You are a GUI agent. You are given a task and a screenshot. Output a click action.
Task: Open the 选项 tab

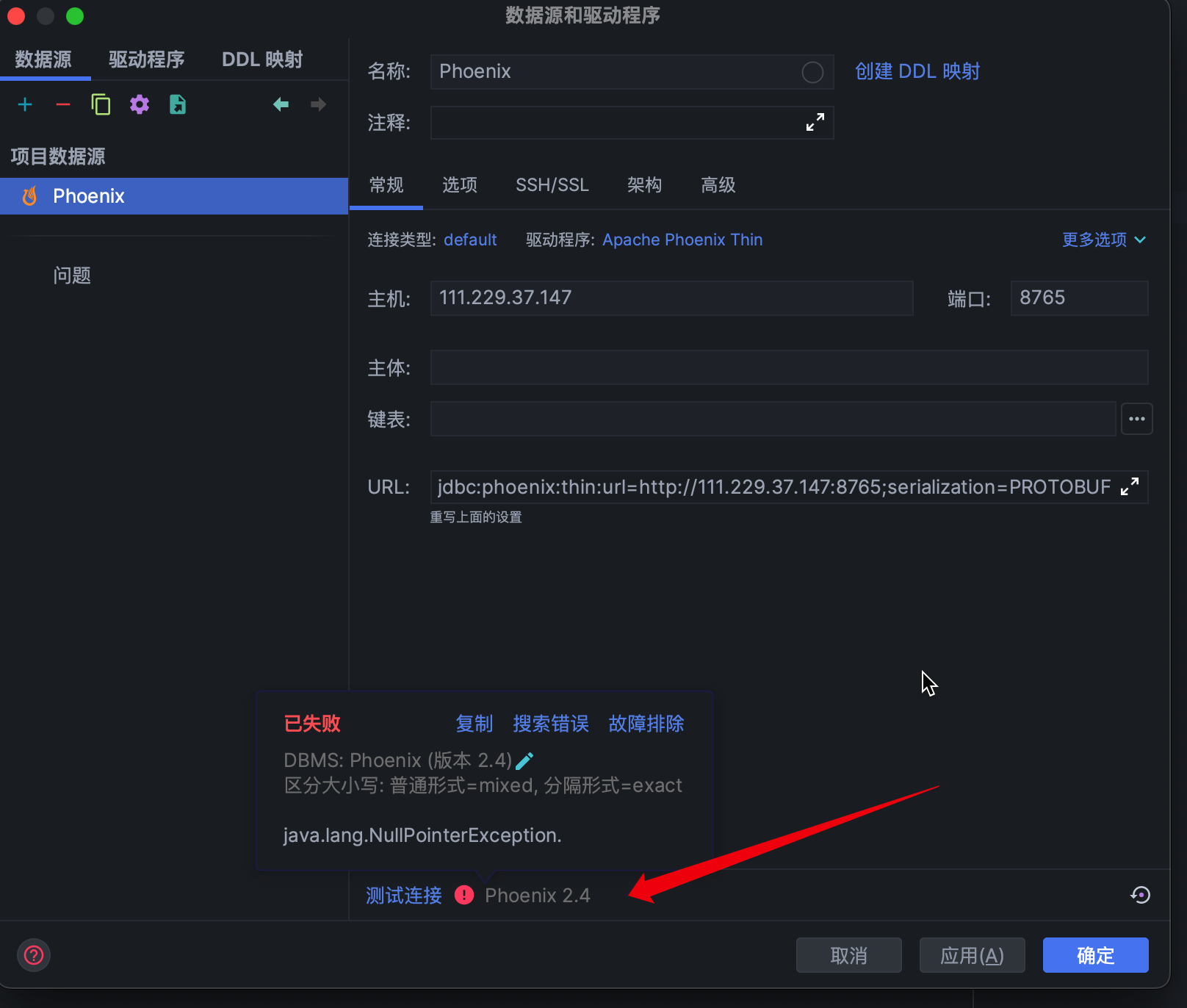coord(460,184)
